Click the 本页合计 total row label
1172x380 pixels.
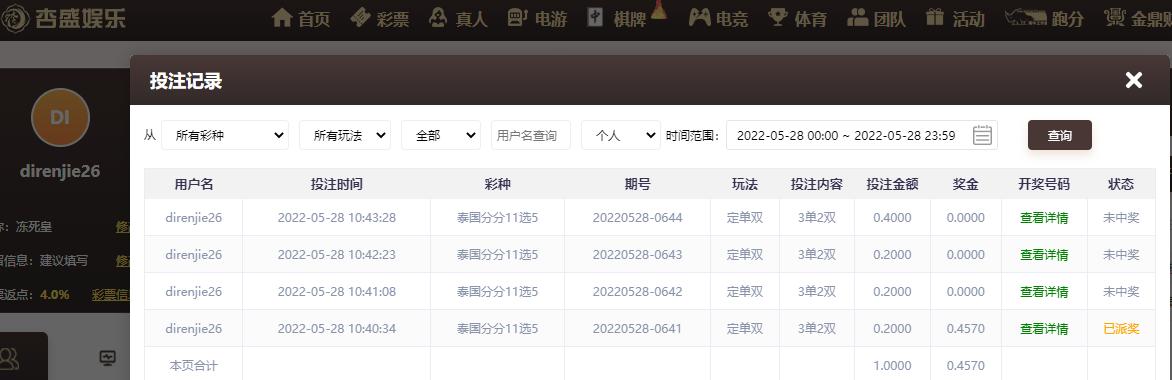pyautogui.click(x=194, y=366)
